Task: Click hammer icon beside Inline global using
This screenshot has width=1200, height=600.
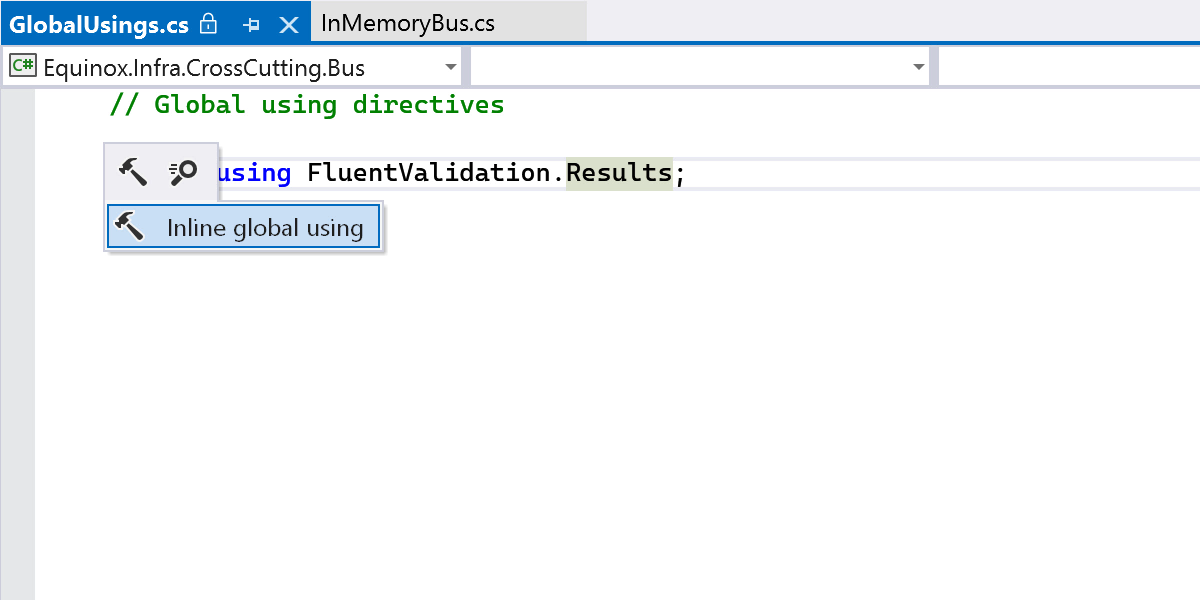Action: [x=130, y=227]
